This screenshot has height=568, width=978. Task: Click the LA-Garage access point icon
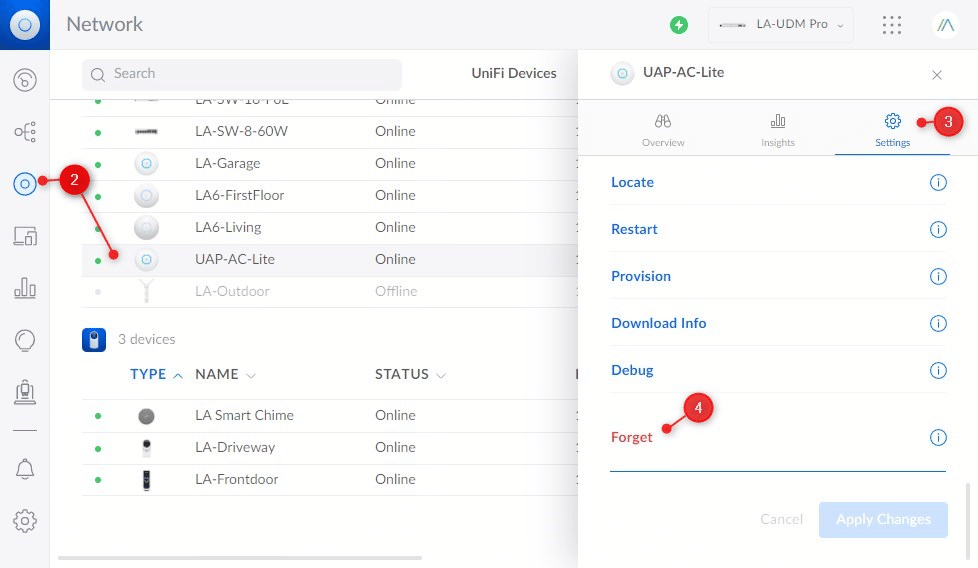click(146, 164)
